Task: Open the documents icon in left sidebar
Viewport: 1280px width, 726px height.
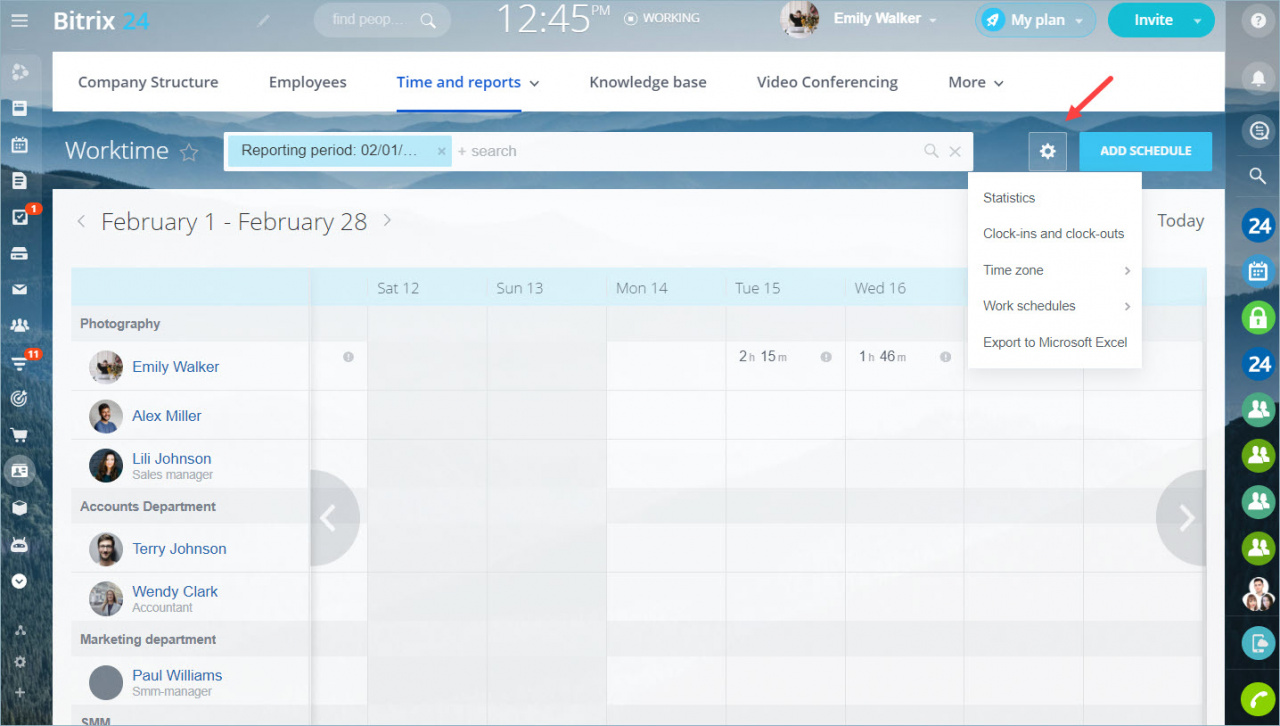Action: pos(19,181)
